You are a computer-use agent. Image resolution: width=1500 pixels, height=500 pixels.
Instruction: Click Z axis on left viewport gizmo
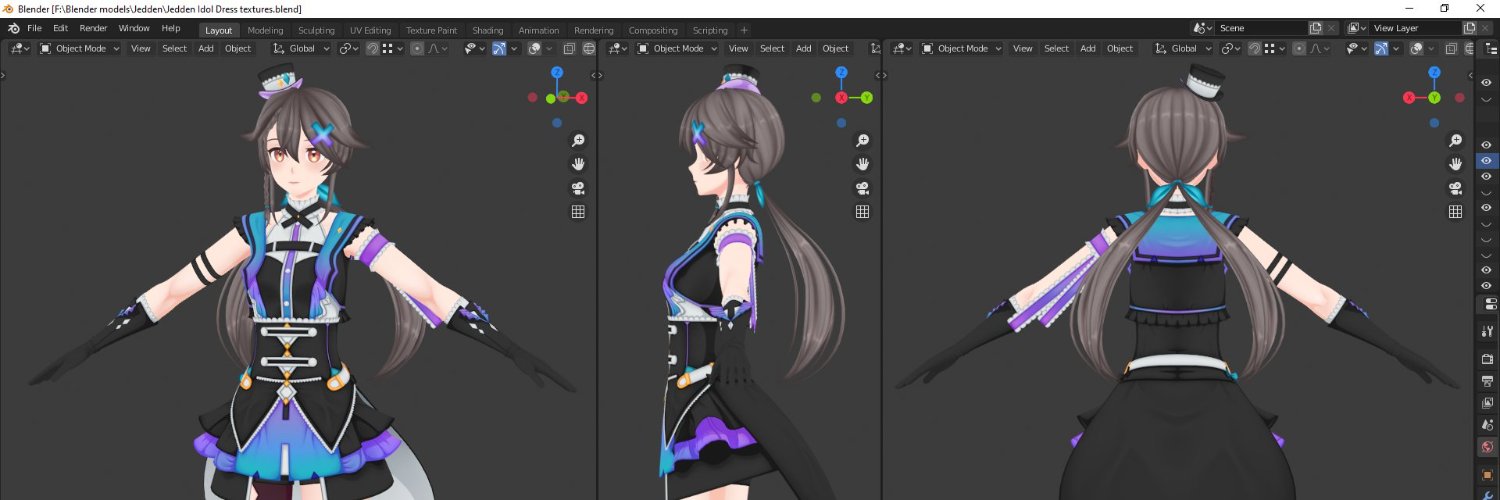557,72
